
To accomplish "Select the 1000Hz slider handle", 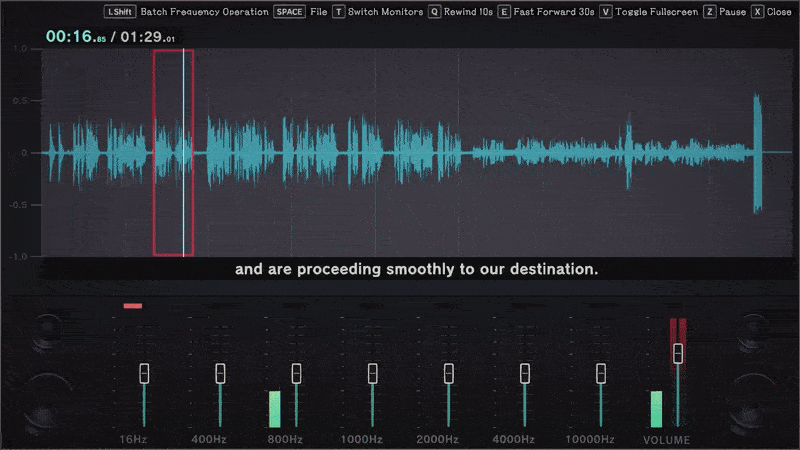I will click(373, 373).
